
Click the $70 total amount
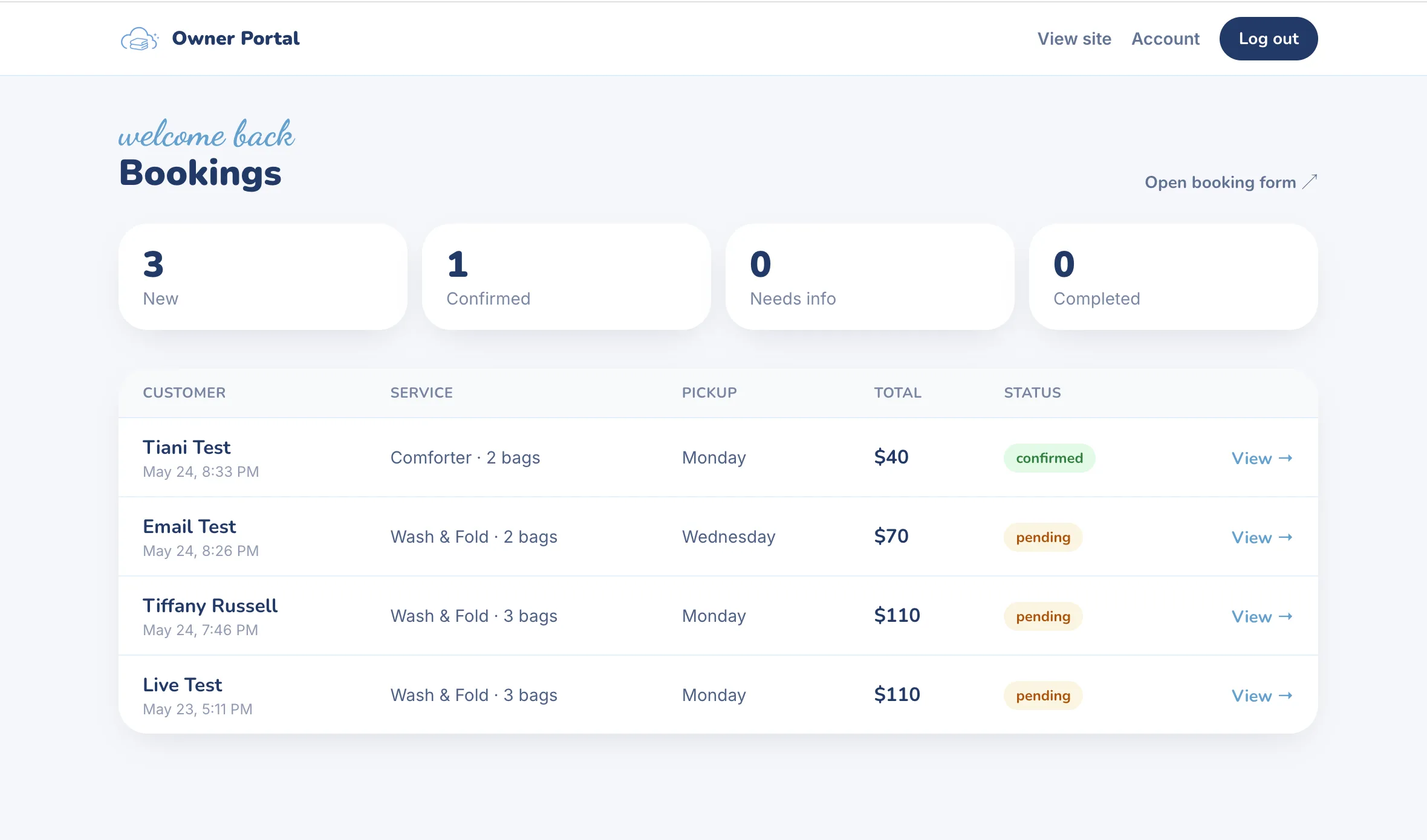pos(891,536)
